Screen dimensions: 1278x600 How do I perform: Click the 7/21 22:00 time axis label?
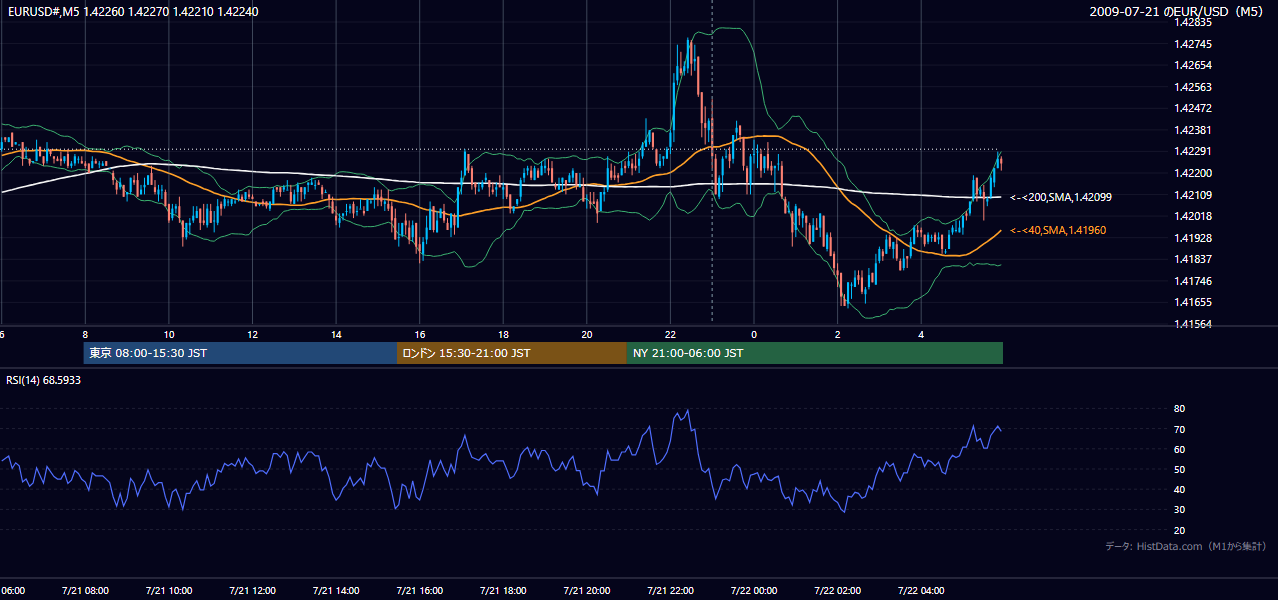tap(670, 591)
